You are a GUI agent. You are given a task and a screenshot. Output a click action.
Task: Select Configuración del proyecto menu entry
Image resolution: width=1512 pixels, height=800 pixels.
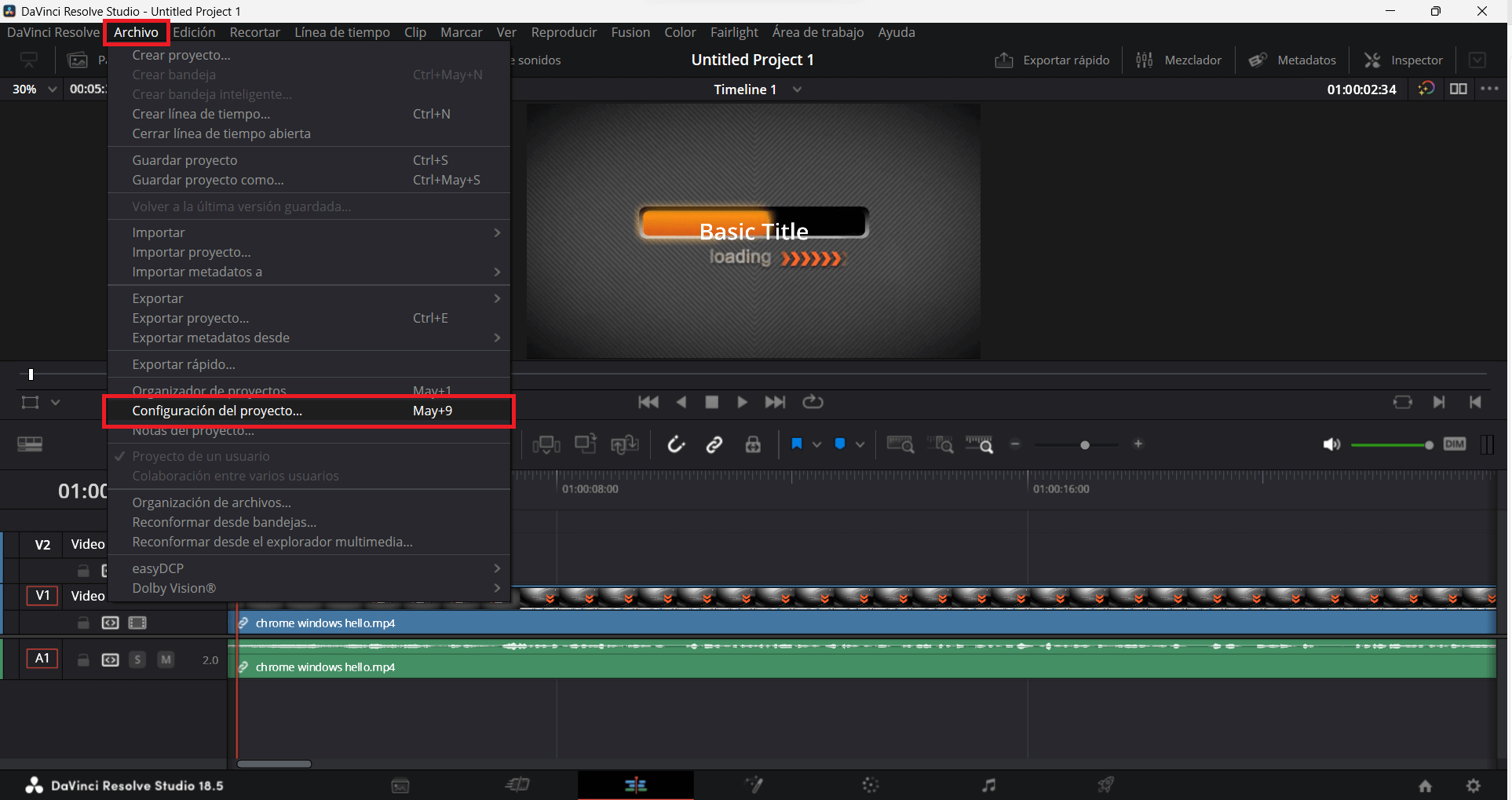point(309,411)
